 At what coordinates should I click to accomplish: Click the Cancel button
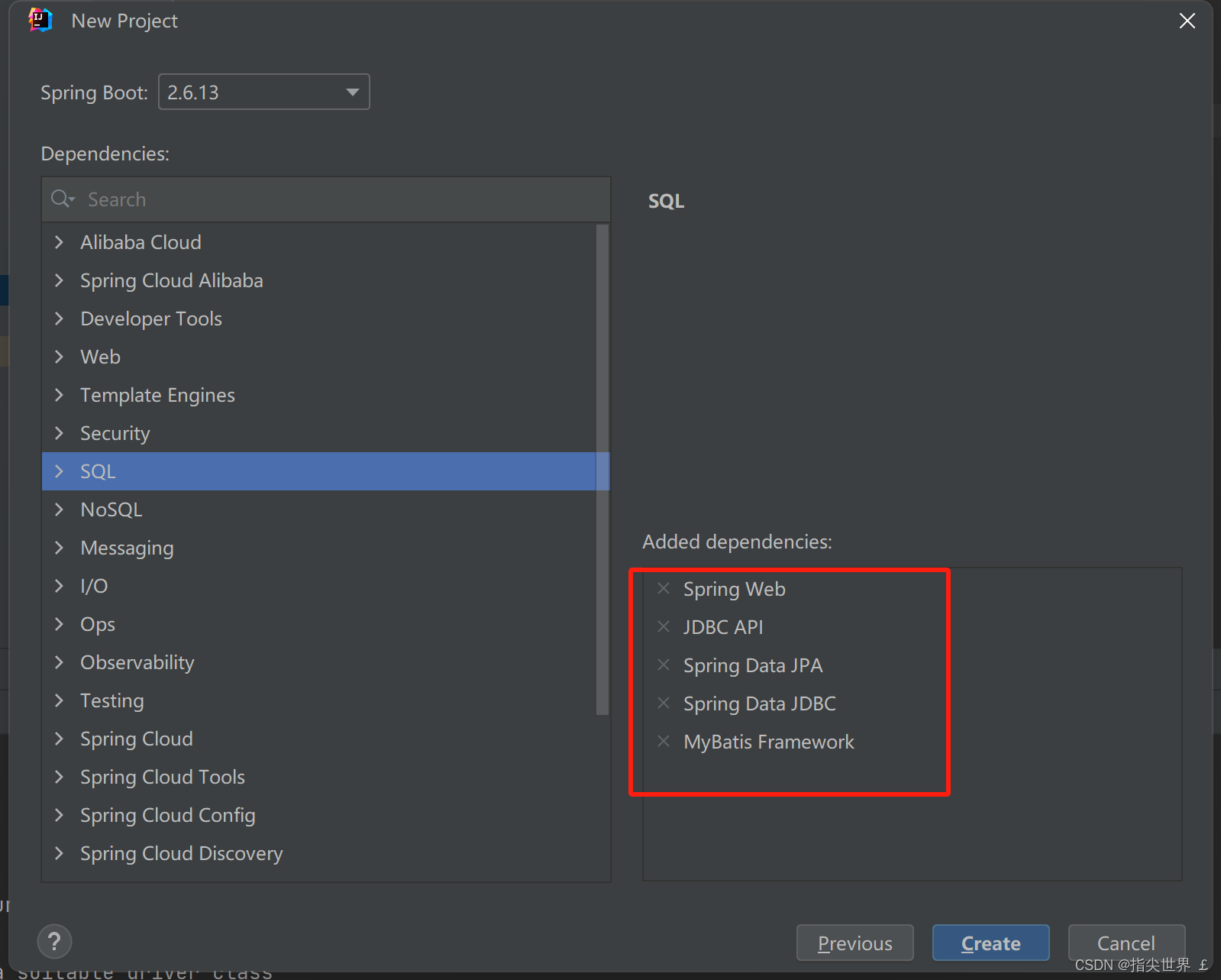pyautogui.click(x=1126, y=943)
